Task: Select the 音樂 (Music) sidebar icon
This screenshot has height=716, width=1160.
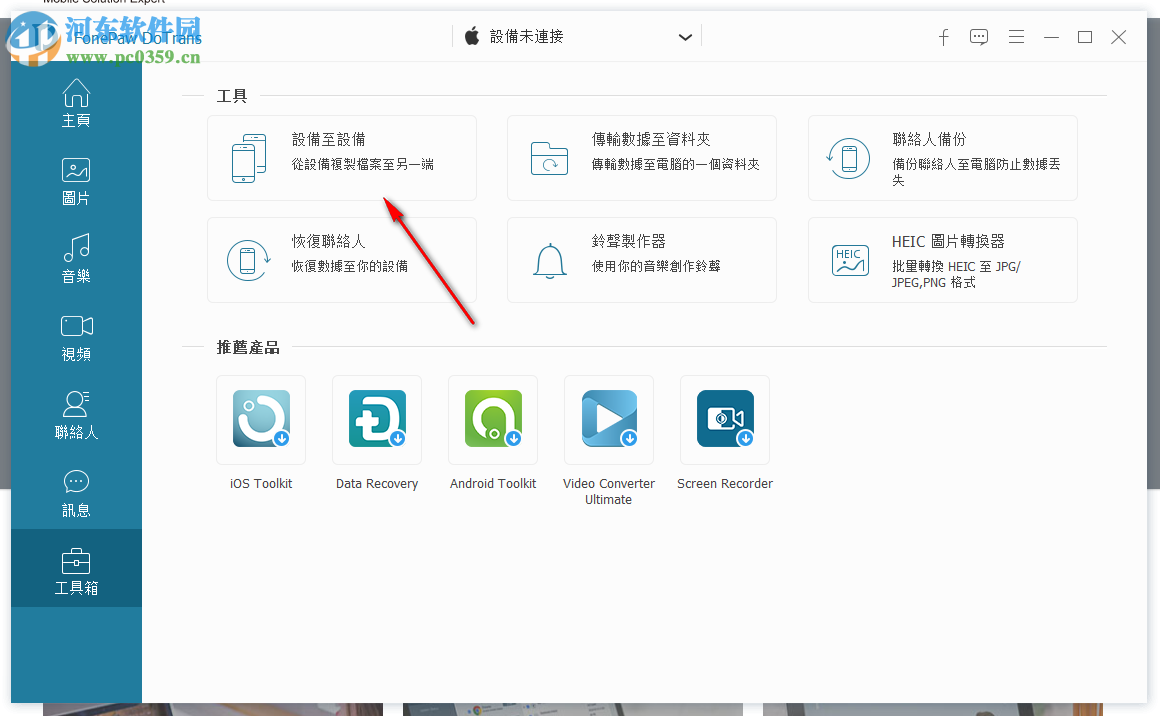Action: (76, 259)
